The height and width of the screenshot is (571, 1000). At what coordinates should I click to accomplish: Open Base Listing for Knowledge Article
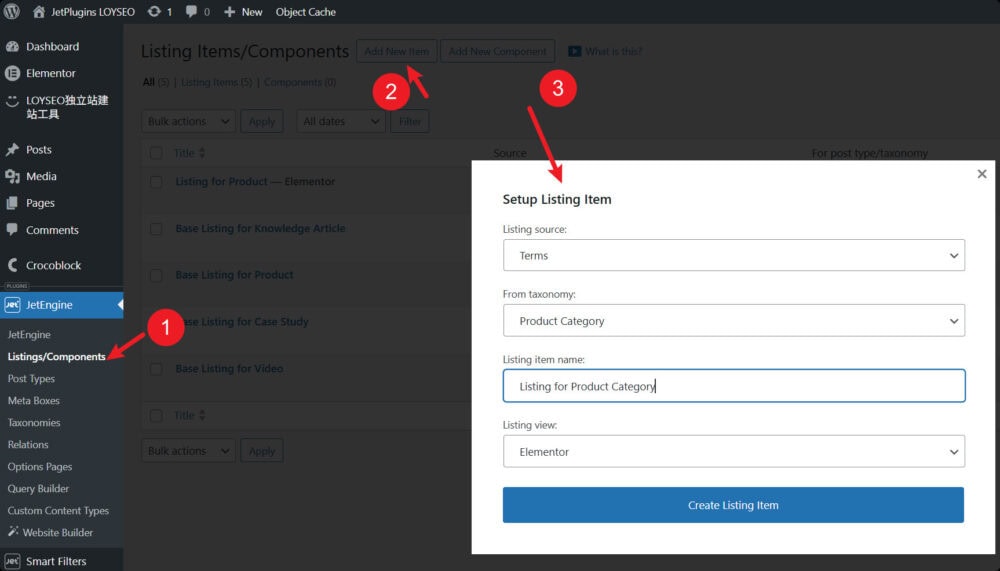click(x=260, y=228)
